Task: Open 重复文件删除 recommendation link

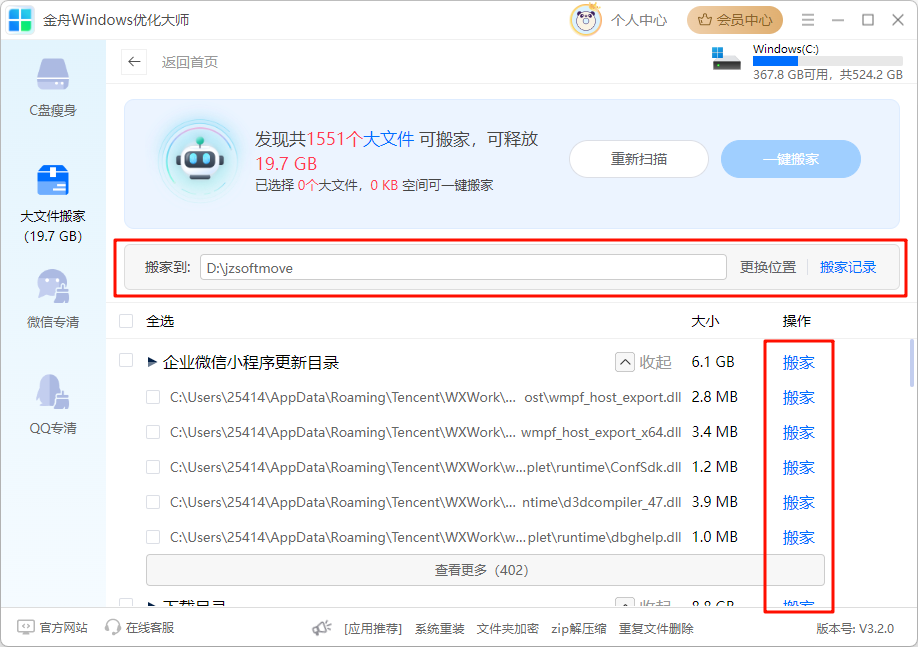Action: tap(656, 629)
